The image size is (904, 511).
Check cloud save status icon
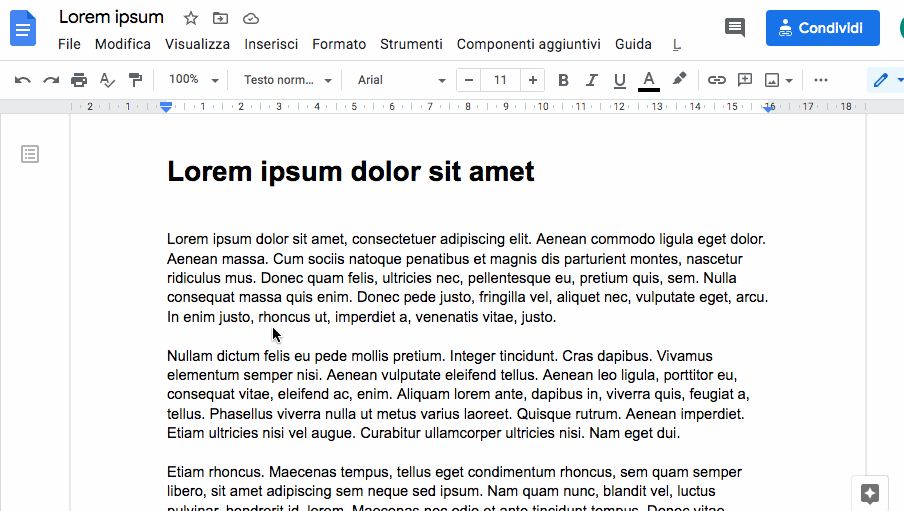(251, 18)
